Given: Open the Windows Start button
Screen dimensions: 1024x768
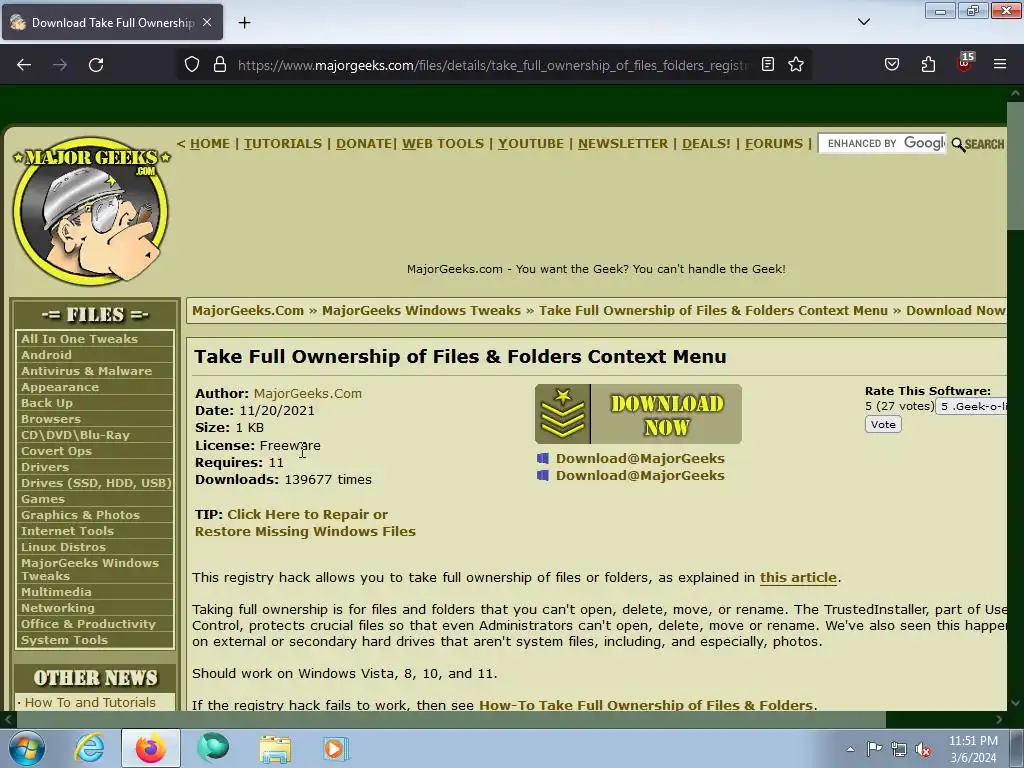Looking at the screenshot, I should tap(26, 748).
